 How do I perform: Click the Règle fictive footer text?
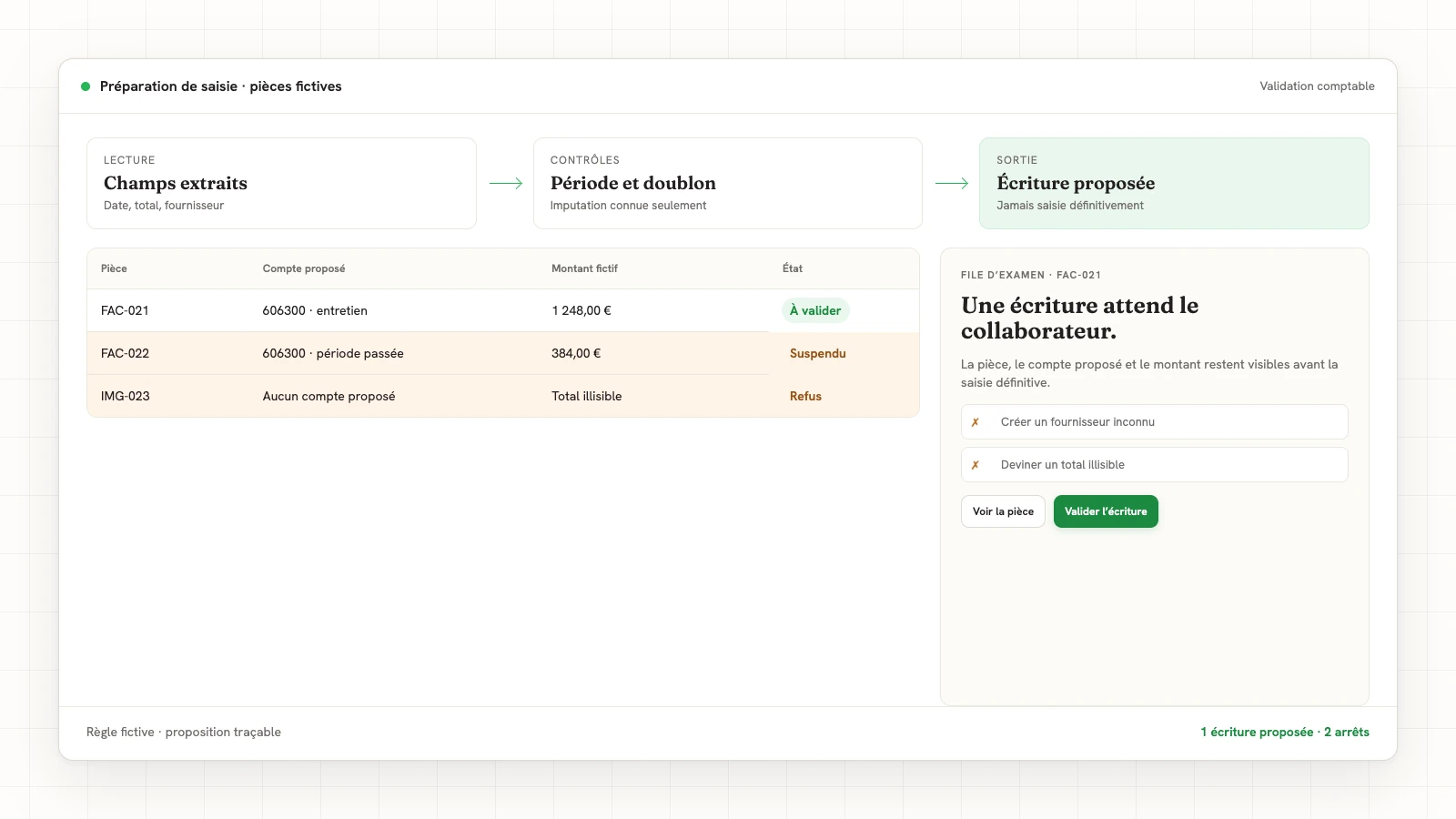[184, 732]
